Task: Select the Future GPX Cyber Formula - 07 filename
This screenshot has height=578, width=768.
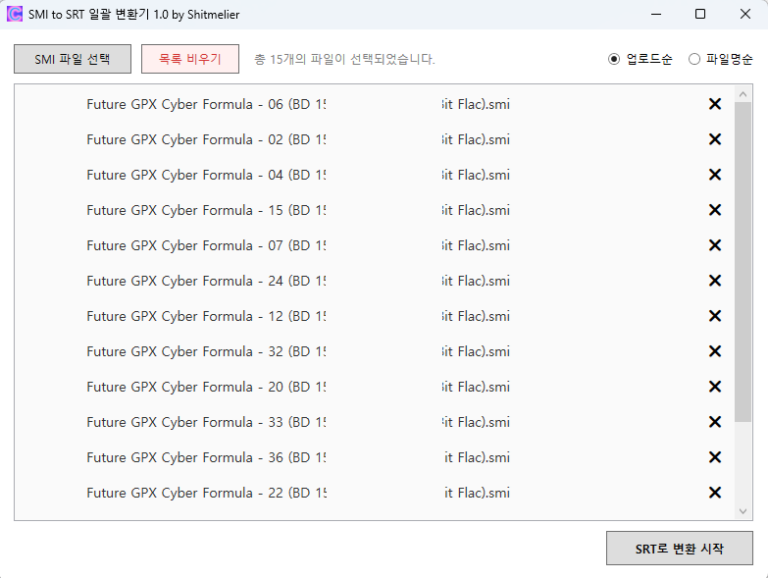Action: 298,245
